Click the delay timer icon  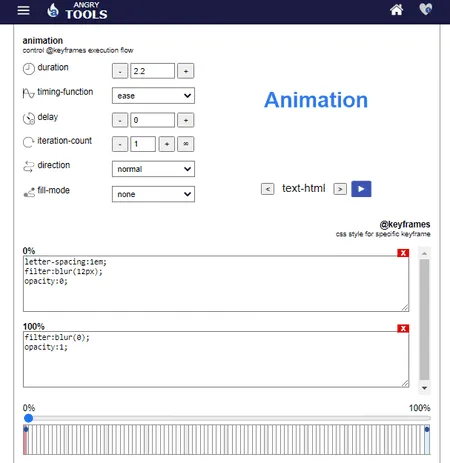(29, 118)
